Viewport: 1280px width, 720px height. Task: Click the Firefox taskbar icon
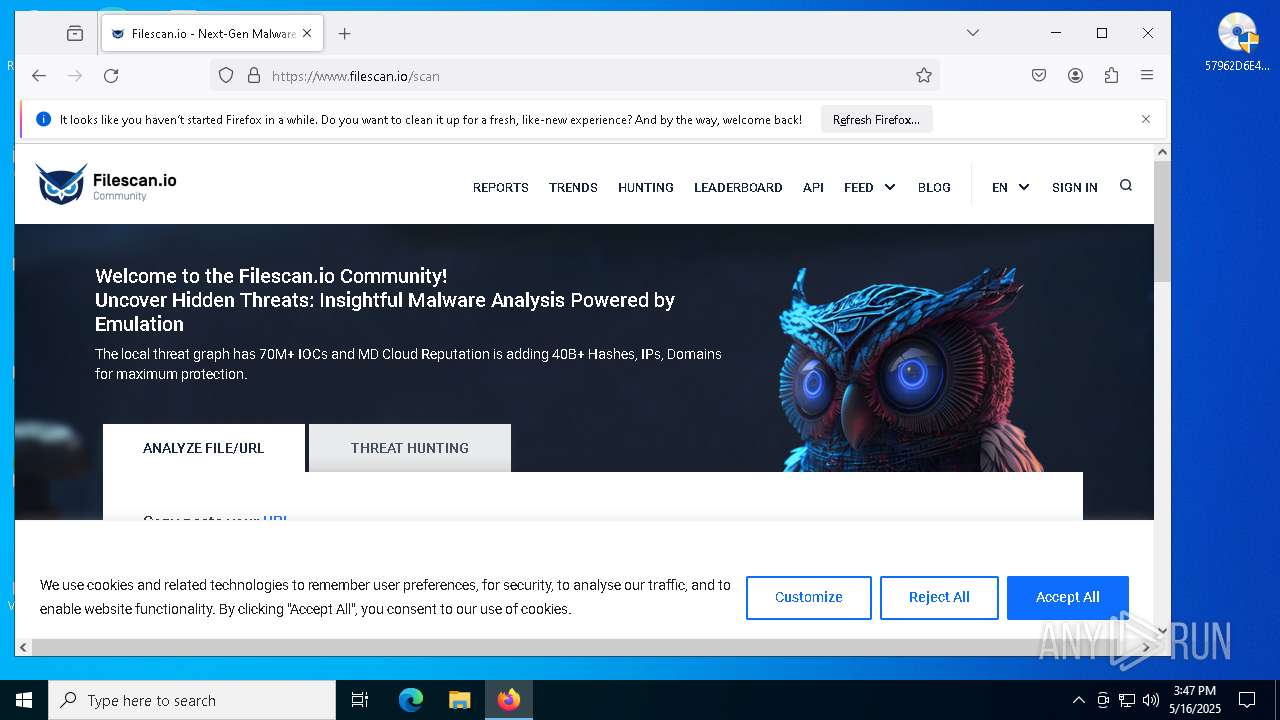pyautogui.click(x=509, y=700)
